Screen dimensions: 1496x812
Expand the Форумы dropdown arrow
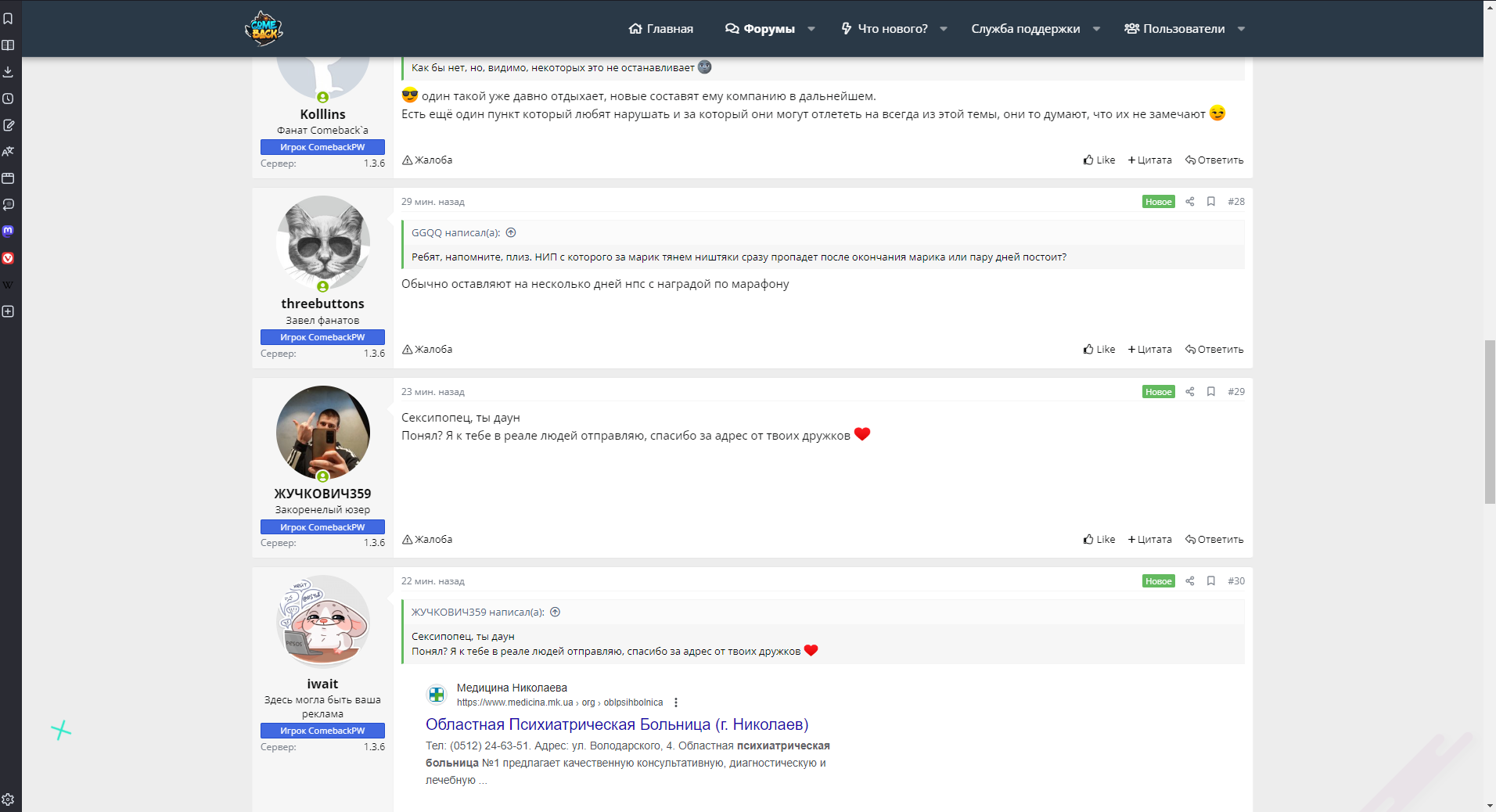811,29
